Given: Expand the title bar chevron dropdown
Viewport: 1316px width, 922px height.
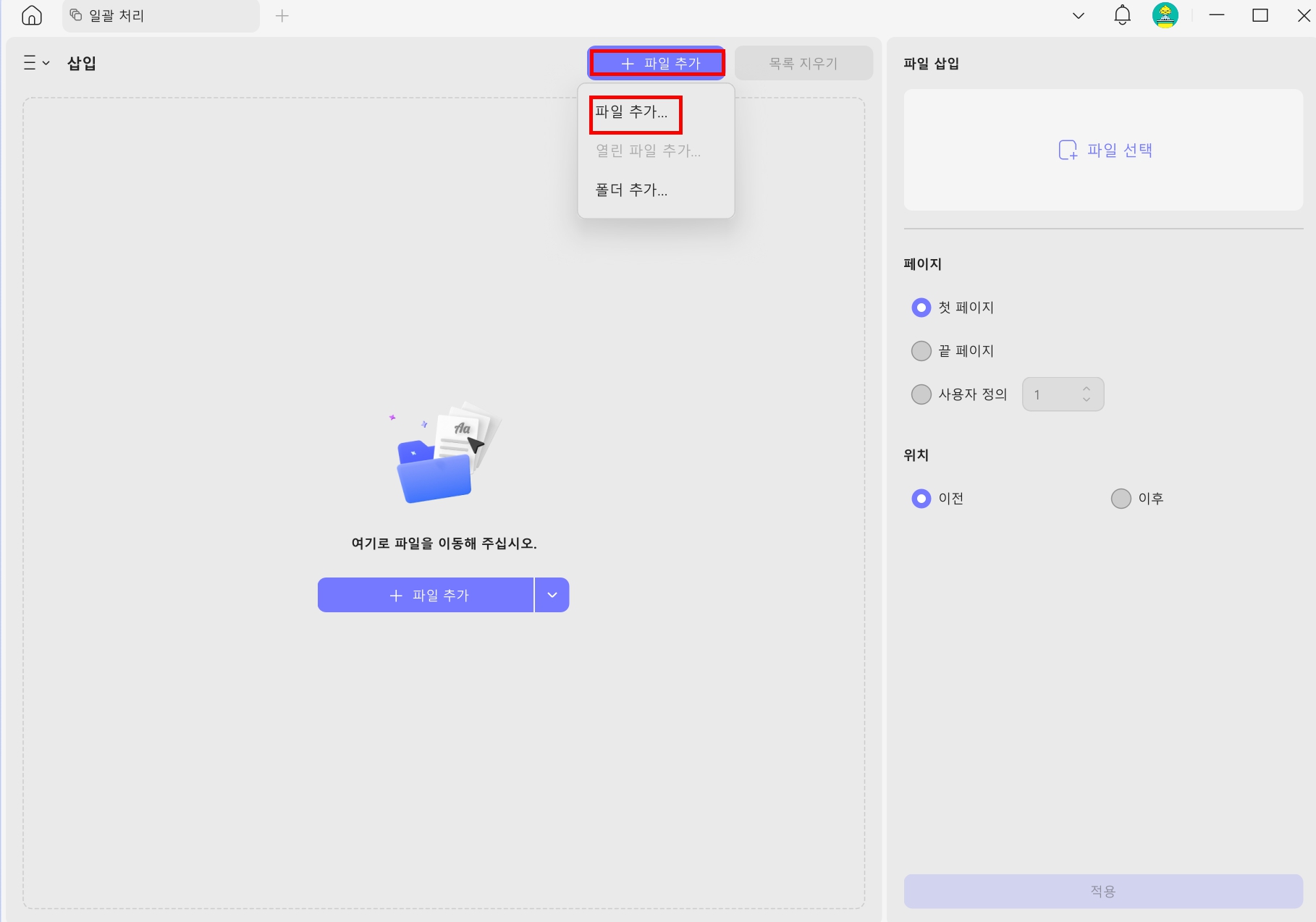Looking at the screenshot, I should click(1079, 16).
